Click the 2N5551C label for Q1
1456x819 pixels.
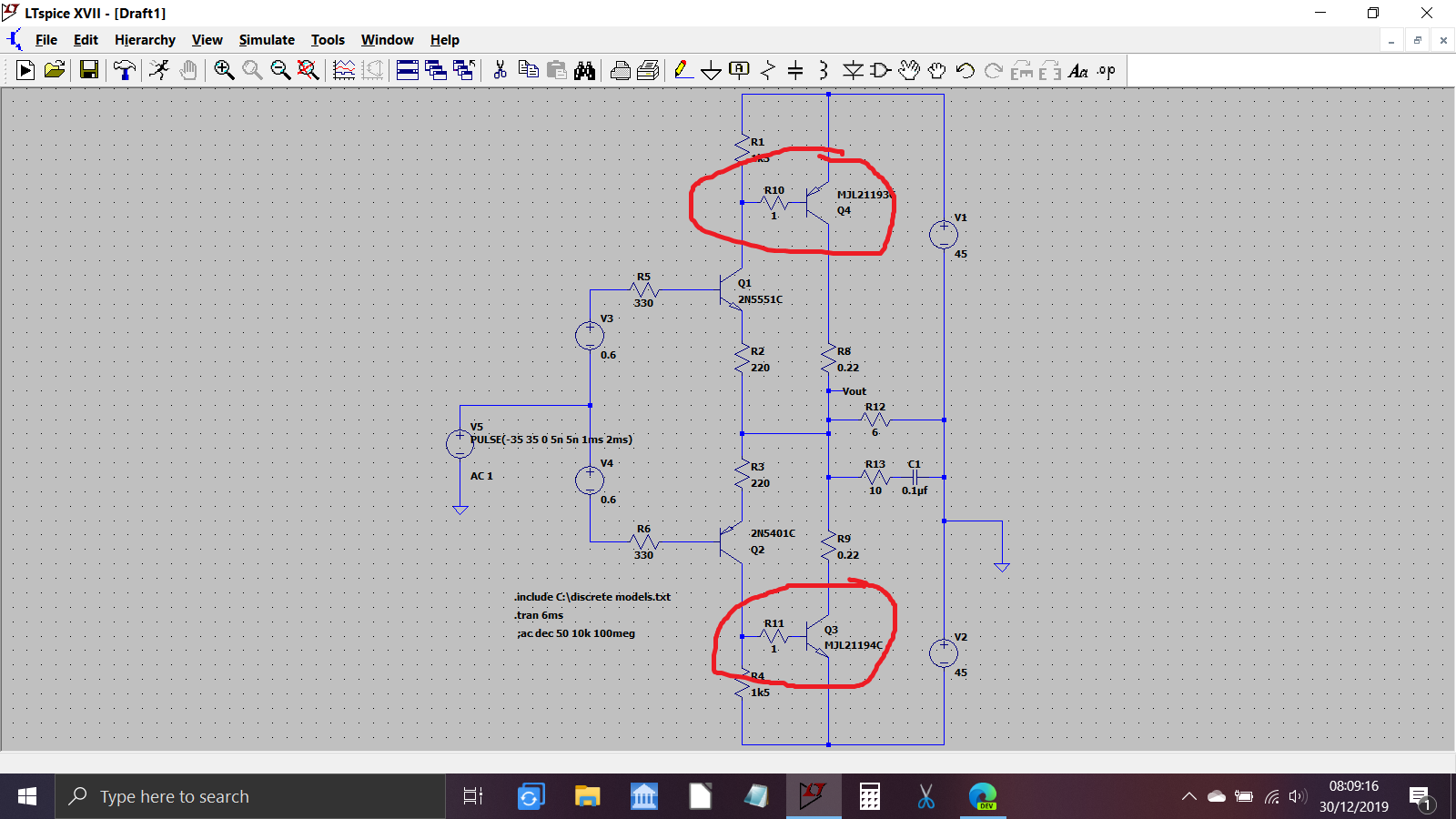click(x=760, y=299)
